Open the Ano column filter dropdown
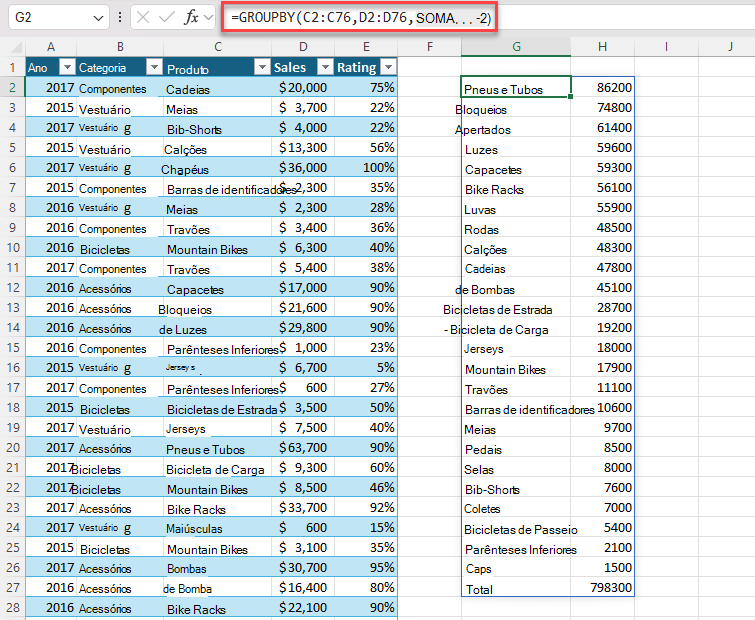 (67, 67)
